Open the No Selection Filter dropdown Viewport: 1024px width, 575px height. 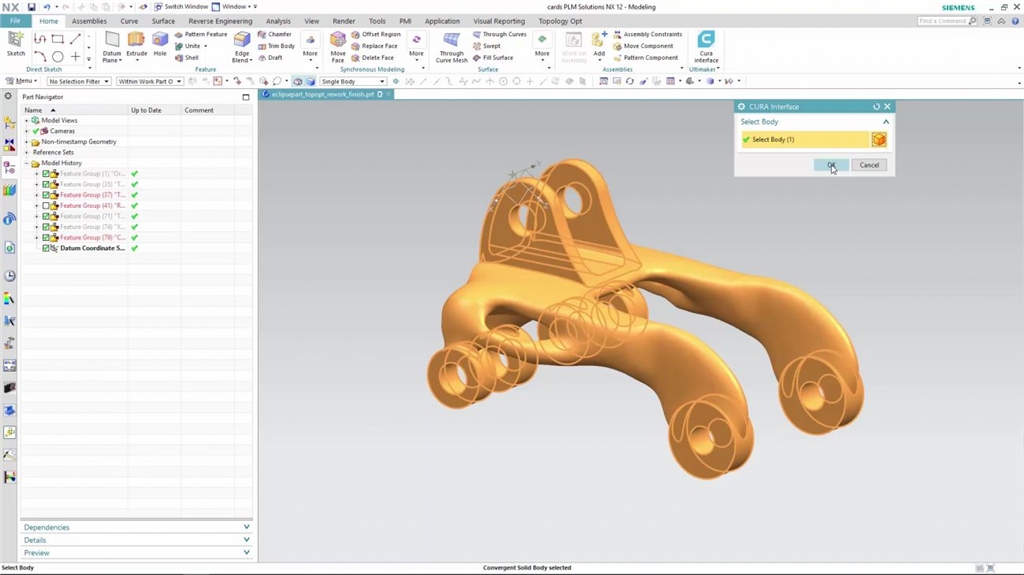tap(79, 82)
